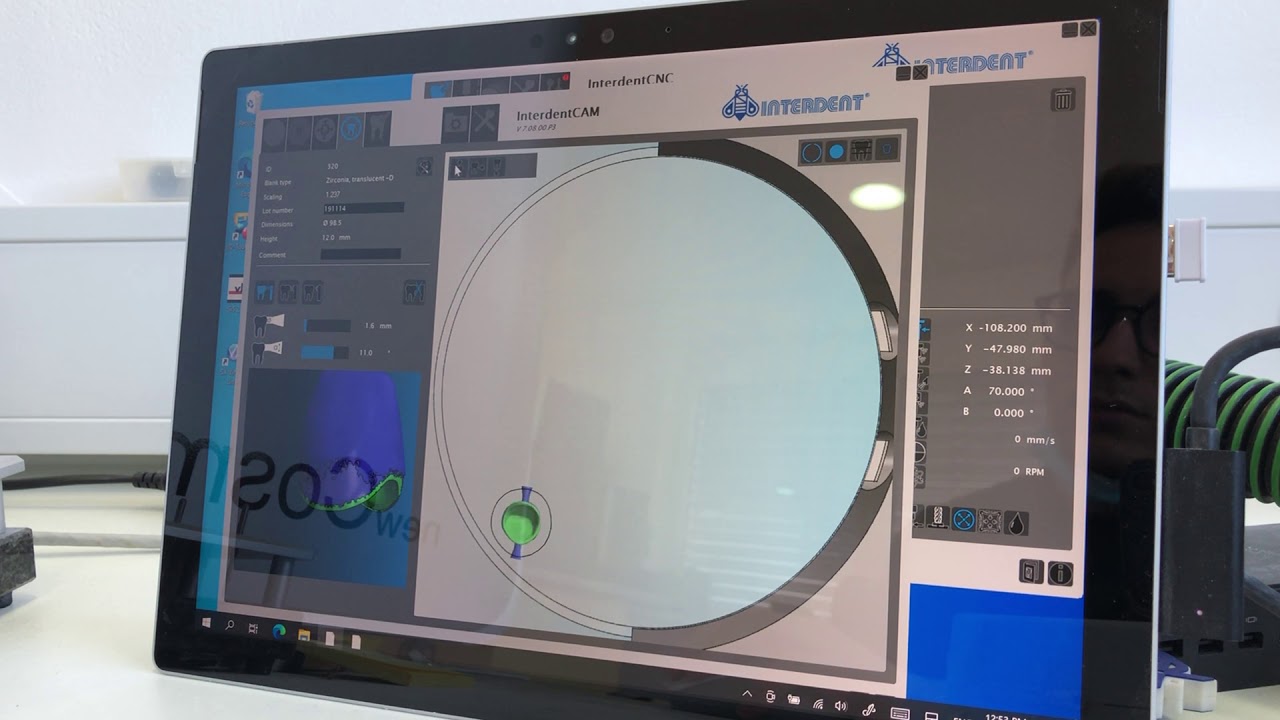Click the ring outline view icon
Image resolution: width=1280 pixels, height=720 pixels.
pyautogui.click(x=812, y=152)
